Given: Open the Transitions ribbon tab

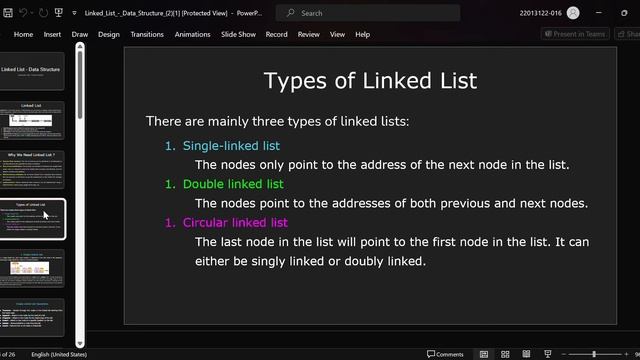Looking at the screenshot, I should pos(147,35).
